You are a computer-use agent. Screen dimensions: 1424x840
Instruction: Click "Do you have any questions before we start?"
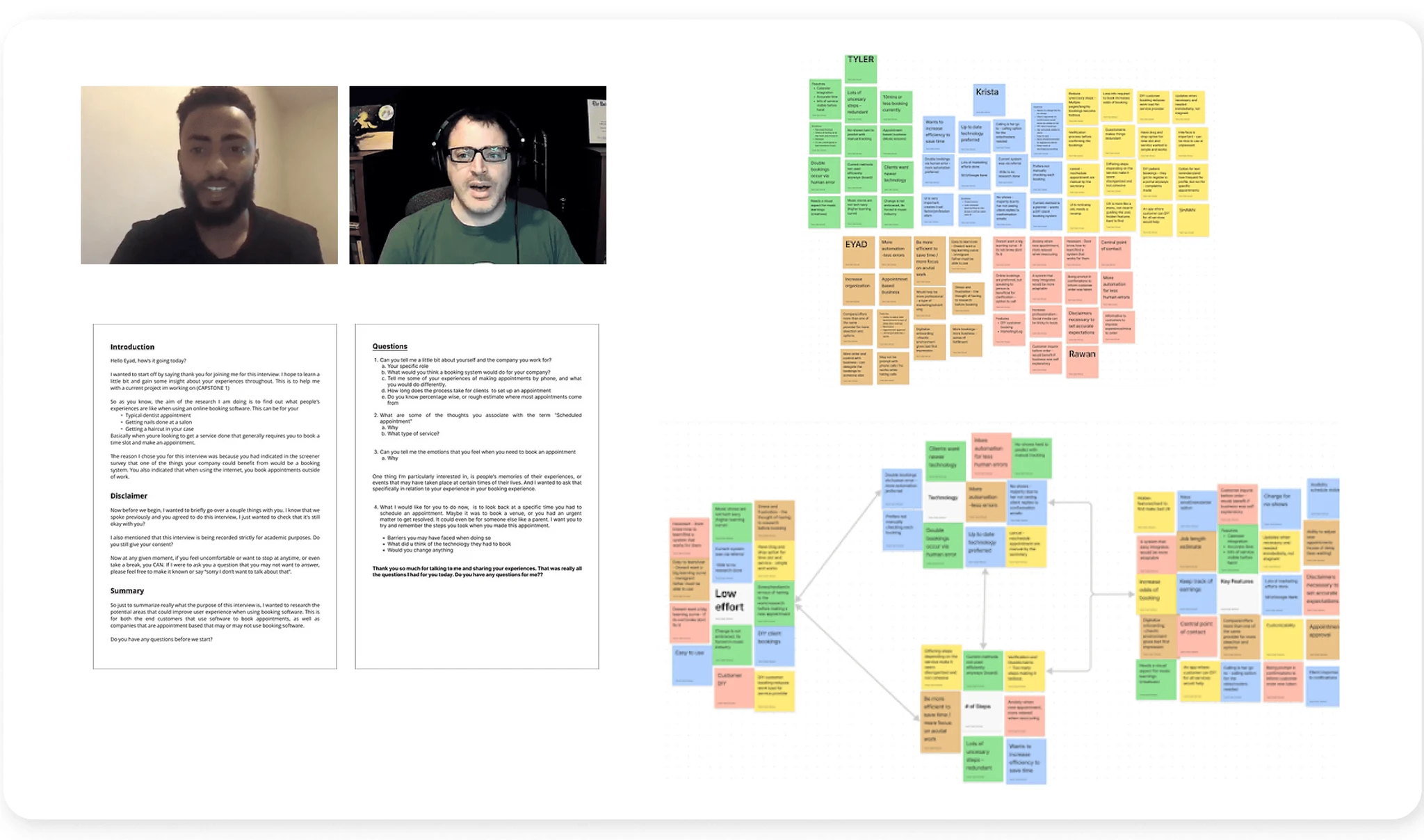[x=161, y=639]
